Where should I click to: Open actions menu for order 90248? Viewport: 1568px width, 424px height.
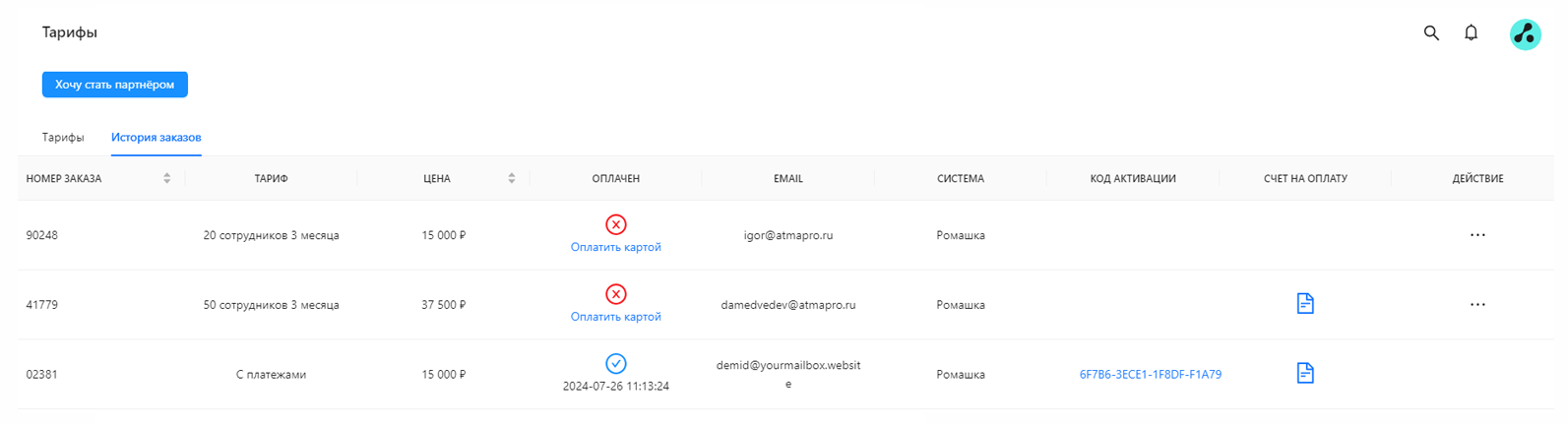click(x=1477, y=235)
